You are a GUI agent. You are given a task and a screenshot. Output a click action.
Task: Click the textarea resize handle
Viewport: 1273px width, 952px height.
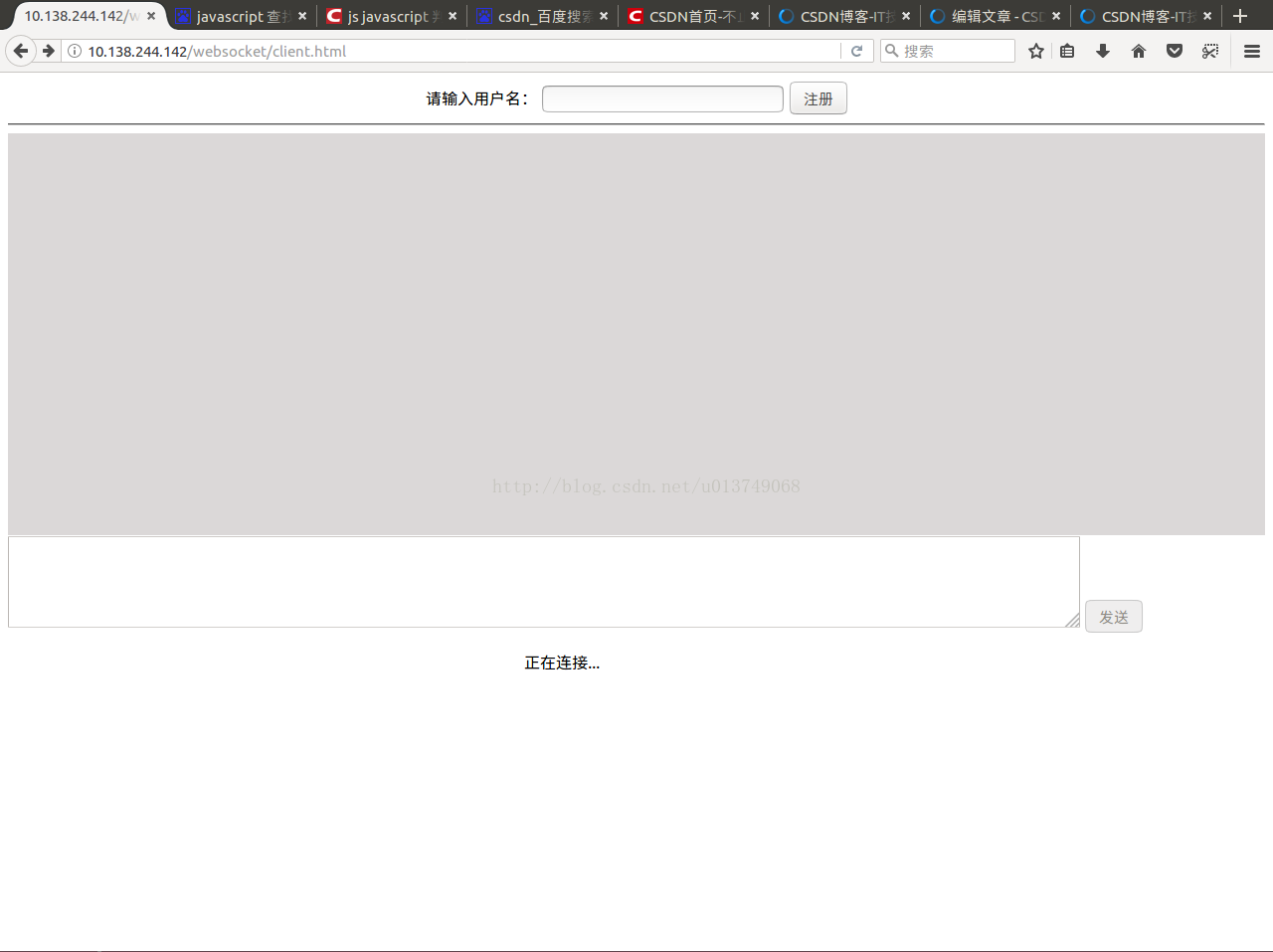coord(1072,621)
